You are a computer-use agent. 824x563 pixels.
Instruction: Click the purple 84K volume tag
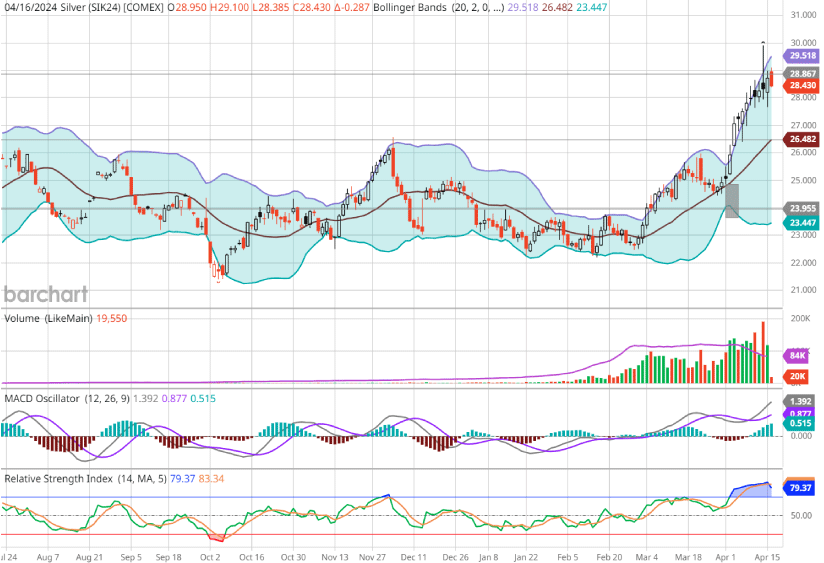tap(799, 355)
